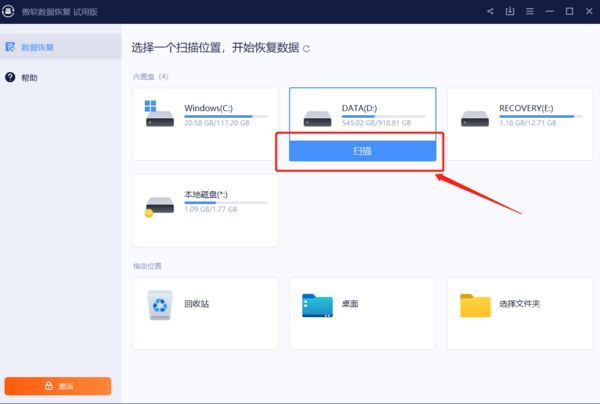Click the 本地磁盘(*:) usage bar
The width and height of the screenshot is (600, 404).
(226, 203)
